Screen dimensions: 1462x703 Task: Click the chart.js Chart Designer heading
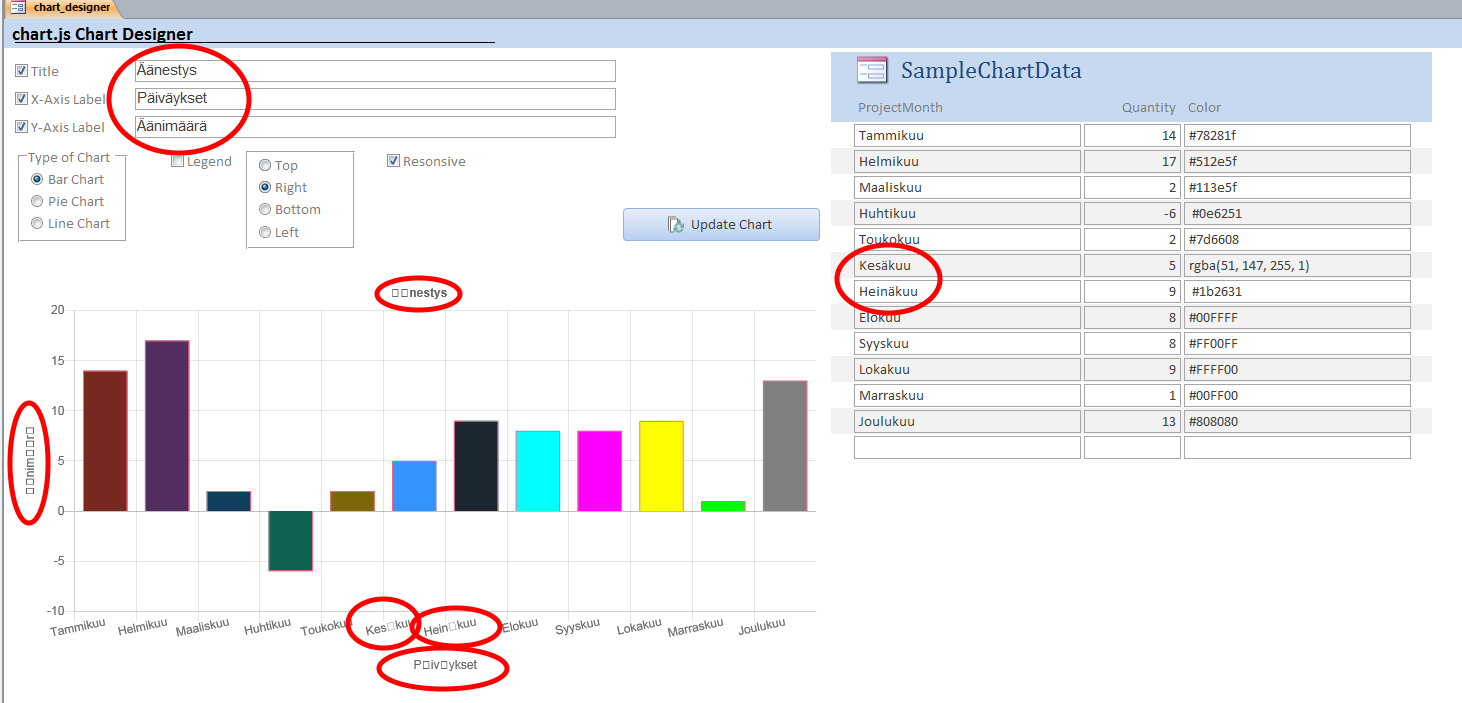(x=102, y=34)
